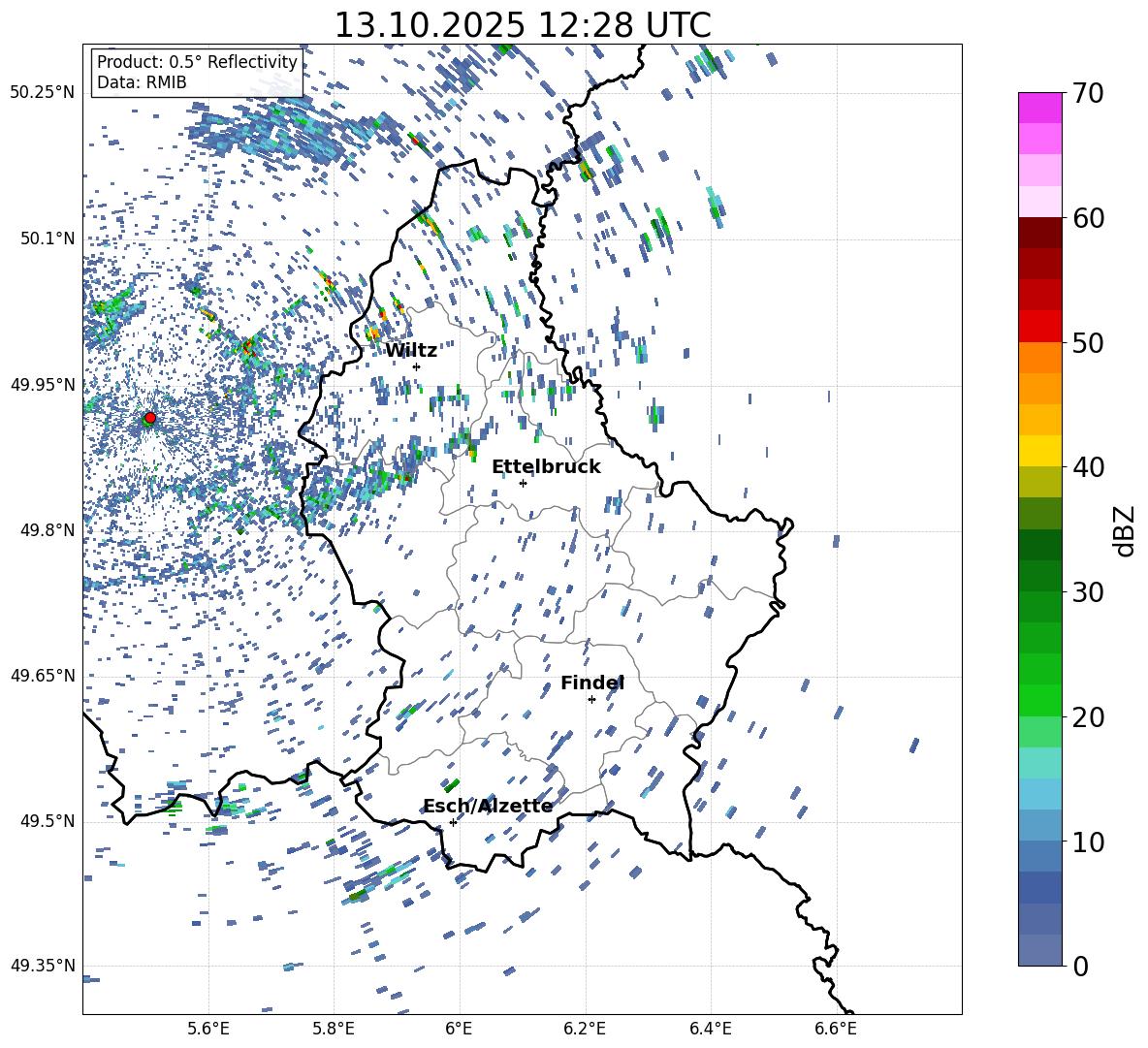Pick the yellow colorbar swatch above 40
1148x1048 pixels.
(1040, 451)
